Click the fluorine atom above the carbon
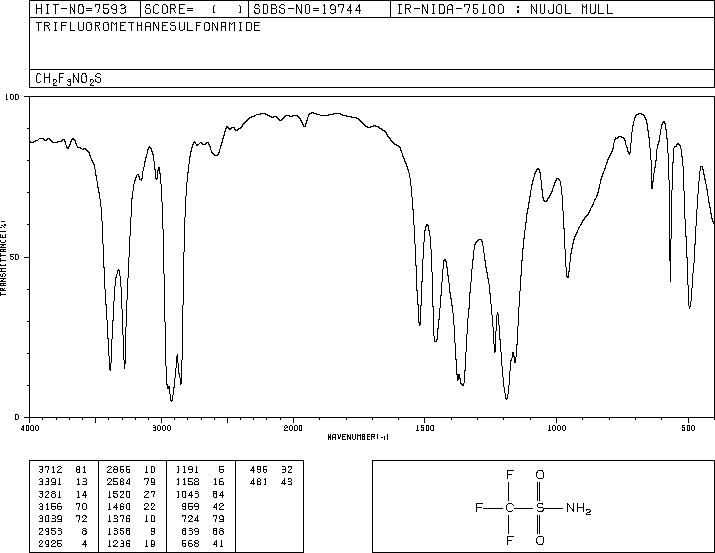This screenshot has width=715, height=553. tap(510, 475)
